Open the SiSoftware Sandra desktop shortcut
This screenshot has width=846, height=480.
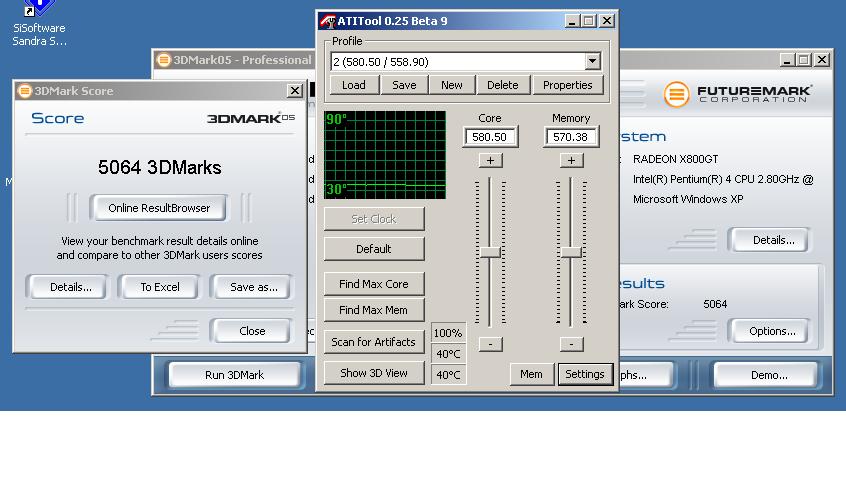click(x=39, y=22)
